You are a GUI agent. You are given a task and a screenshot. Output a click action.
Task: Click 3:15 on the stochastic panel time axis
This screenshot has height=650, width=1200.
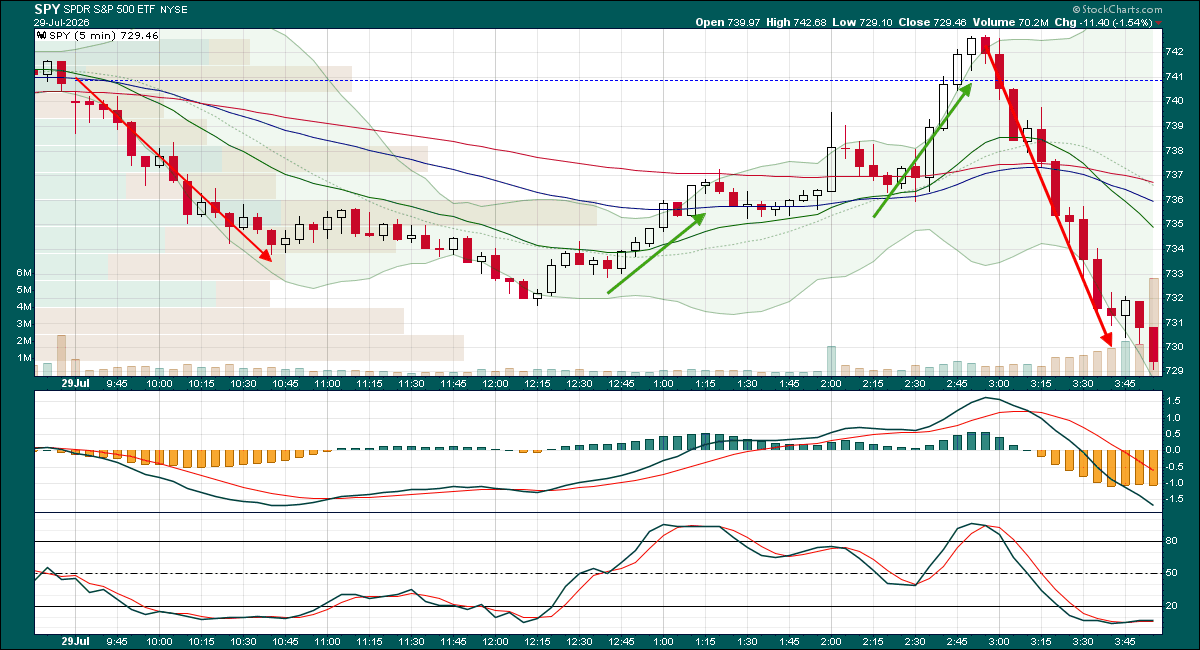(x=1040, y=641)
